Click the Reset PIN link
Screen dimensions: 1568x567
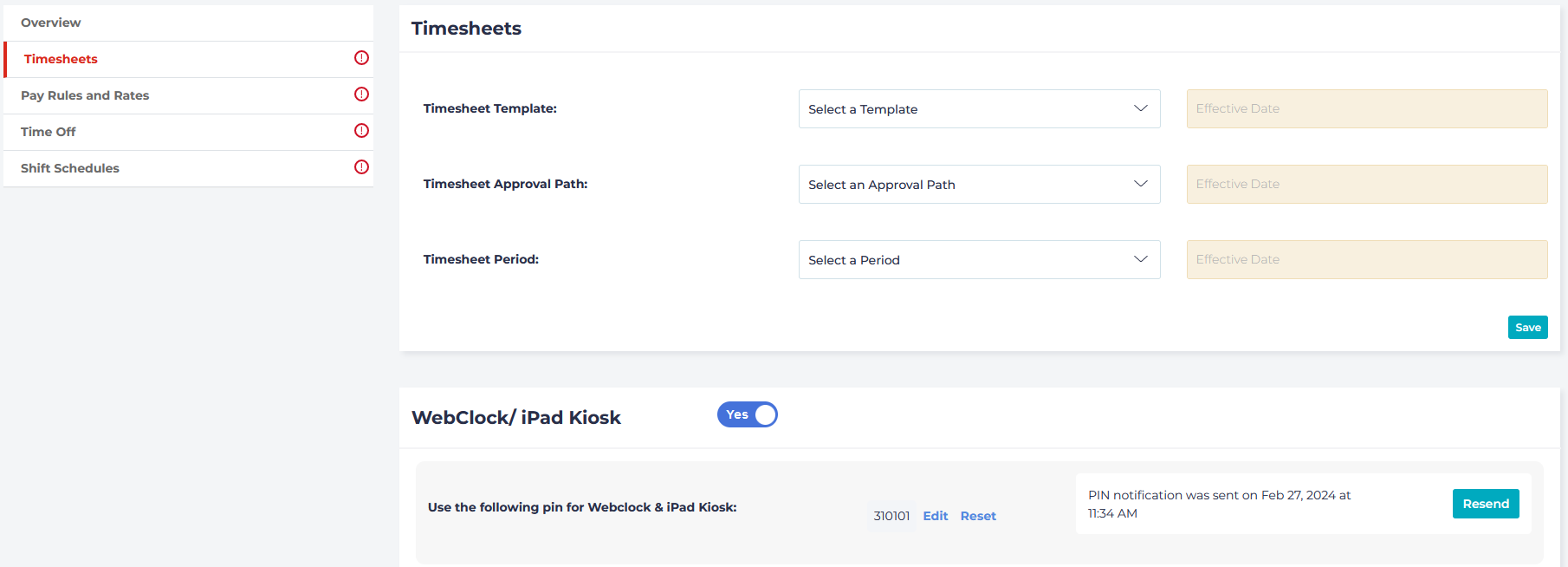978,516
